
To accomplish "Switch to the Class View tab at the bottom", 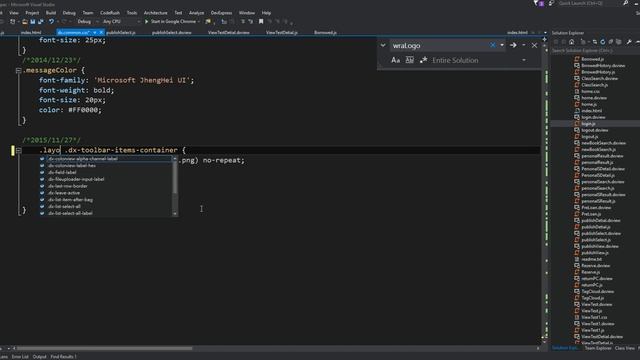I will (x=624, y=348).
